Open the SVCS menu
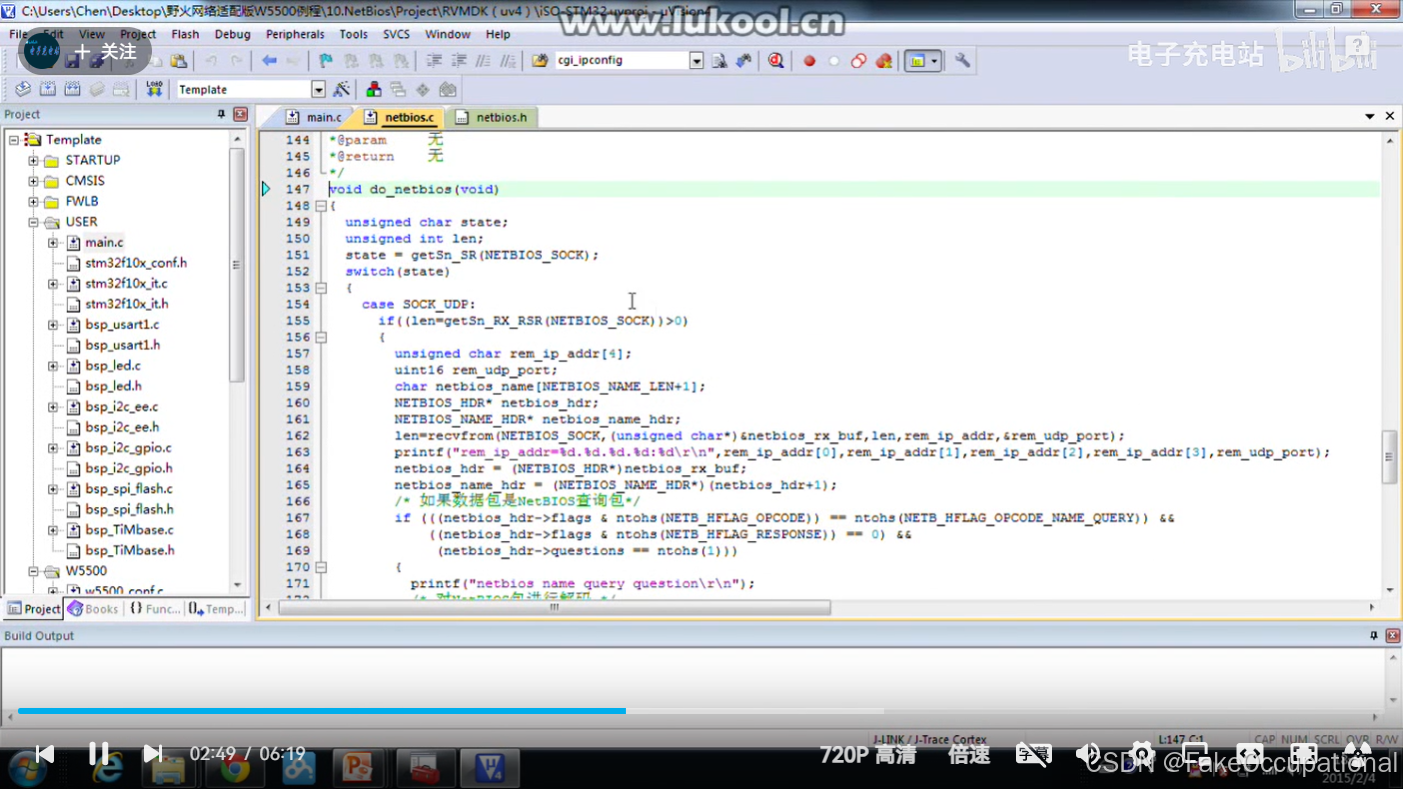 [x=396, y=34]
